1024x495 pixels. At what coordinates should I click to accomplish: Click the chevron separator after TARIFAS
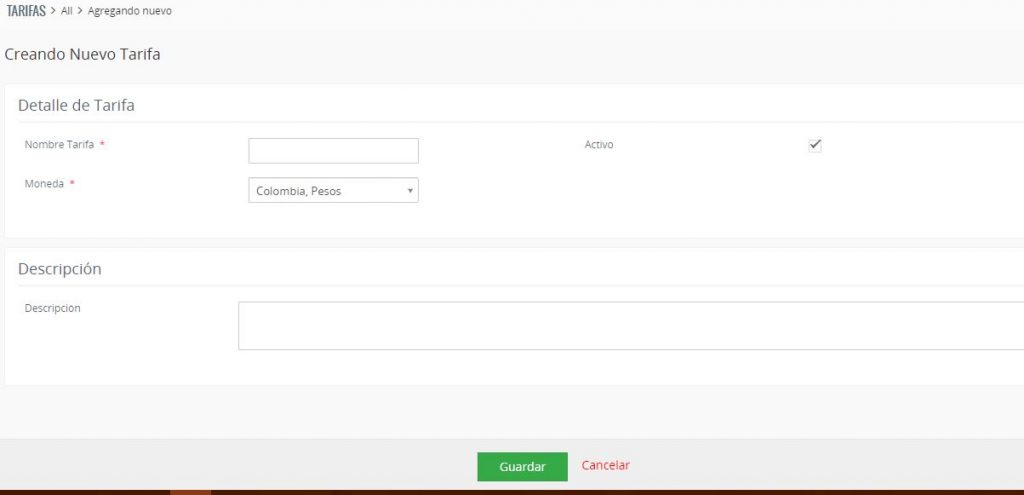[x=53, y=11]
